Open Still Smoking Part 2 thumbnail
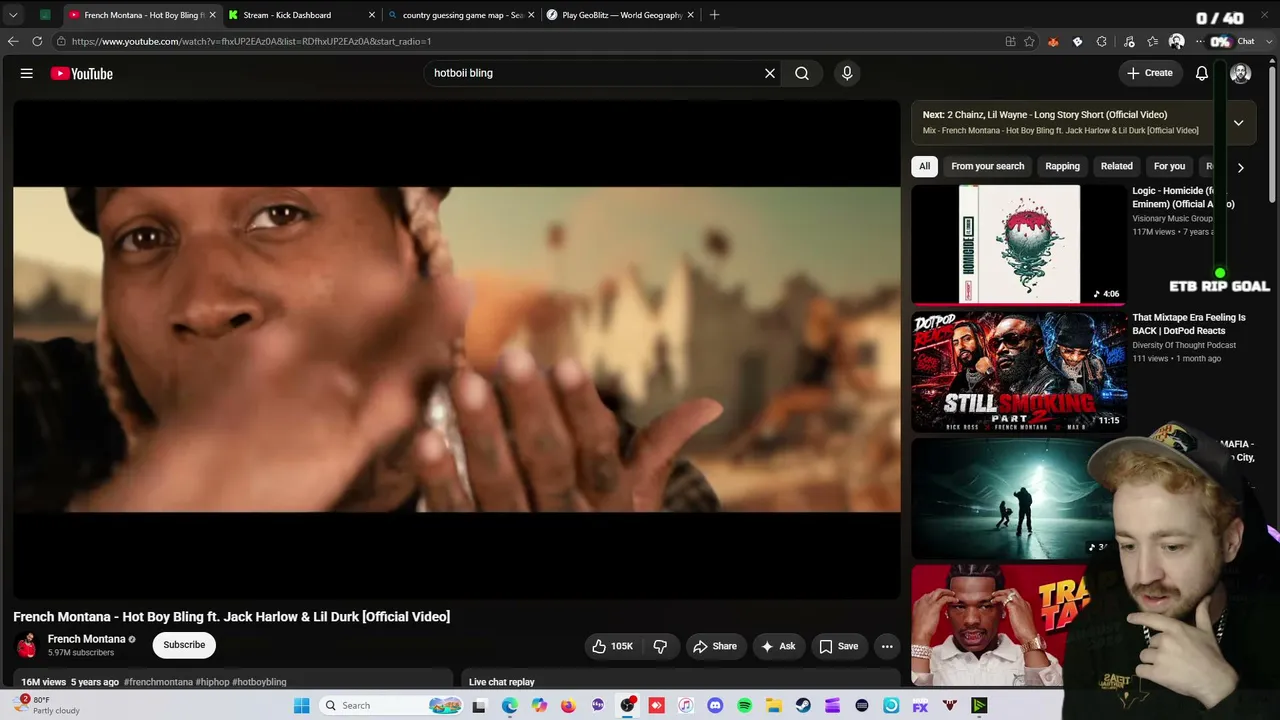Image resolution: width=1280 pixels, height=720 pixels. click(x=1018, y=371)
